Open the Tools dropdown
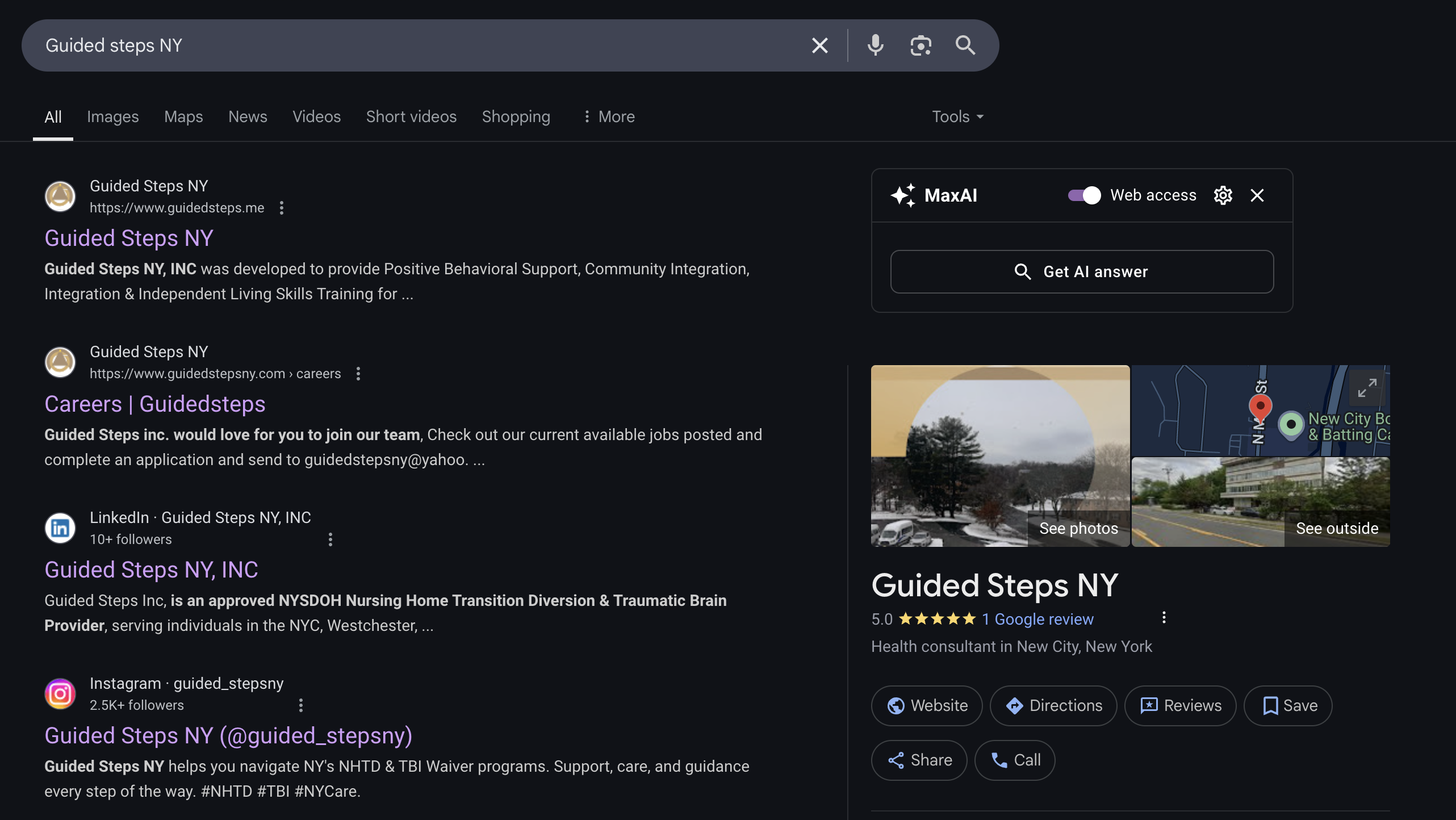 (957, 116)
